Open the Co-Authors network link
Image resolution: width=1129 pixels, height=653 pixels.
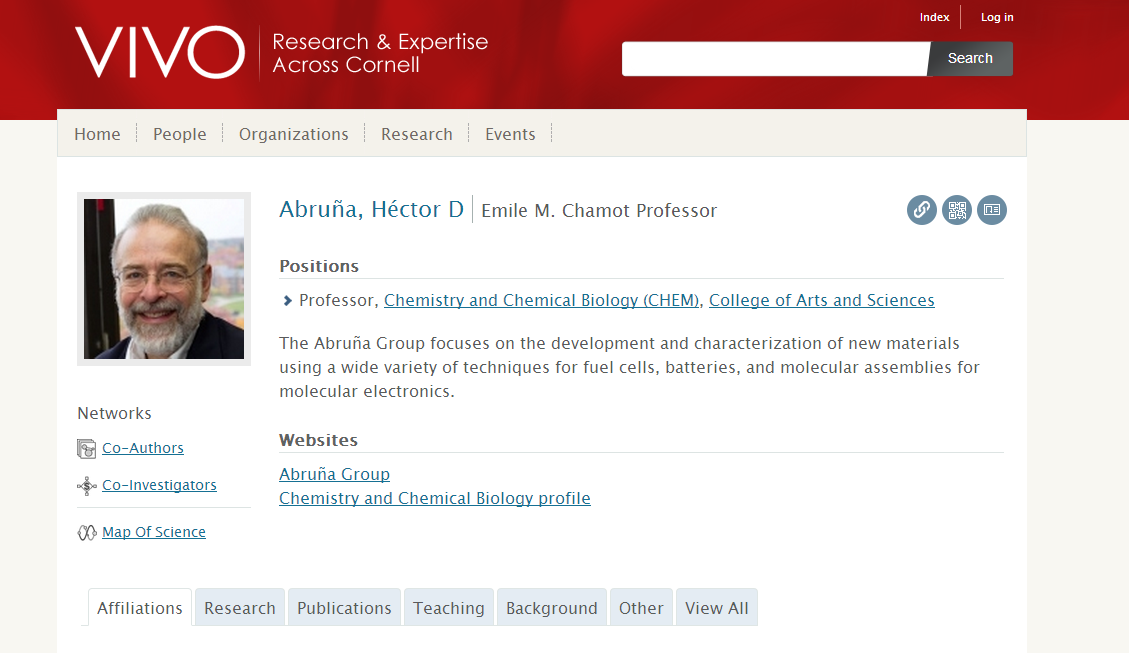(x=143, y=448)
